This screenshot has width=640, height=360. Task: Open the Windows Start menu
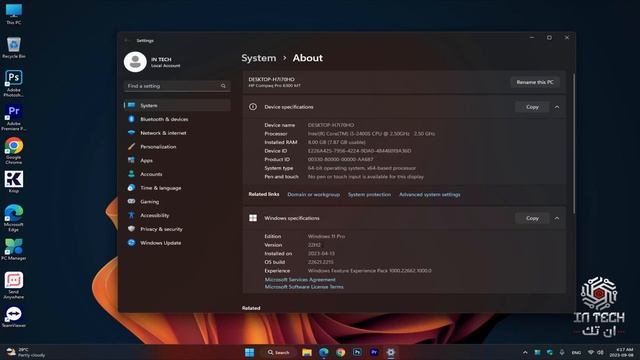(x=249, y=352)
